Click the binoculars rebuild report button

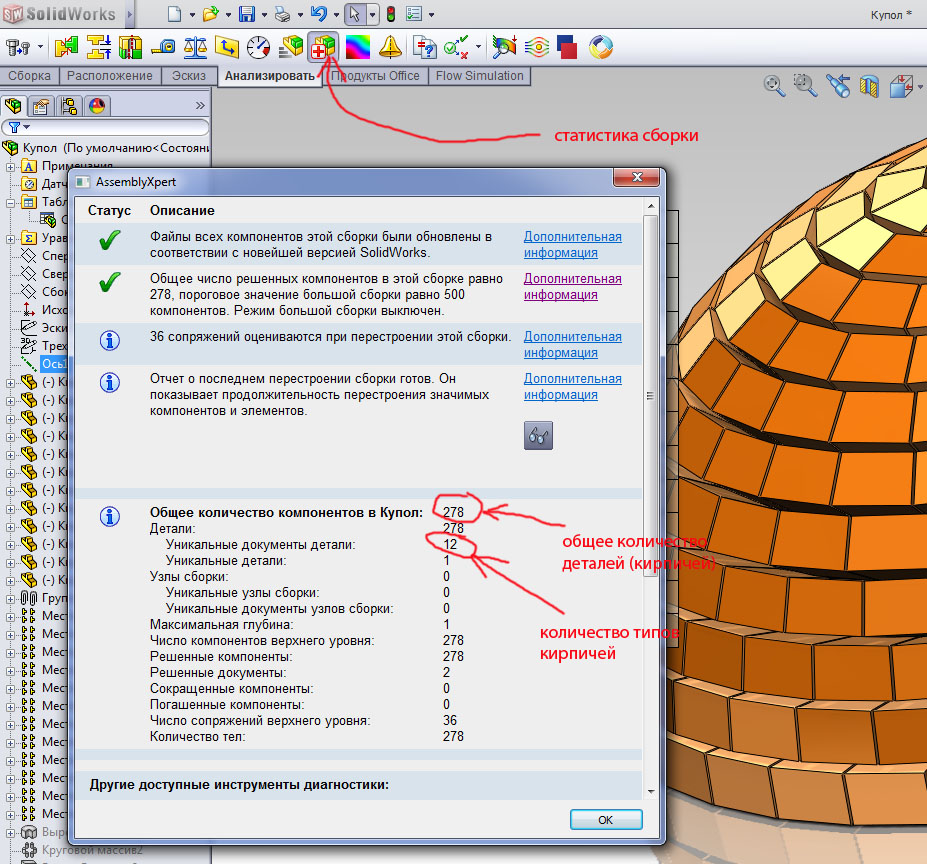pos(538,435)
